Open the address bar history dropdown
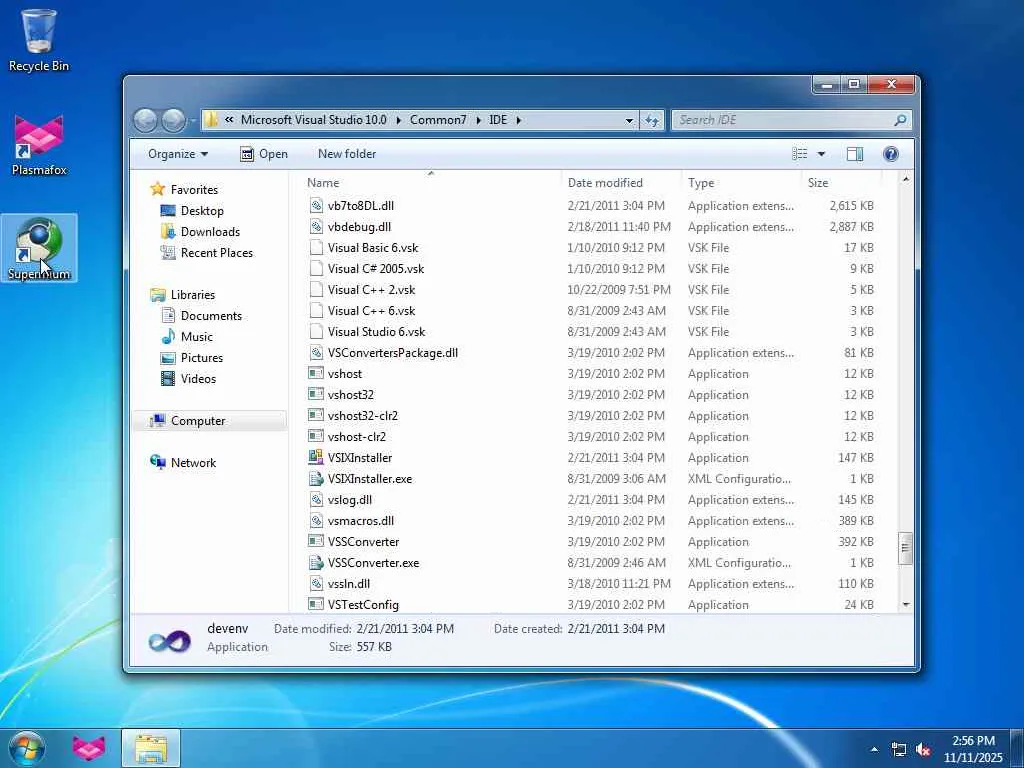The height and width of the screenshot is (768, 1024). tap(629, 121)
